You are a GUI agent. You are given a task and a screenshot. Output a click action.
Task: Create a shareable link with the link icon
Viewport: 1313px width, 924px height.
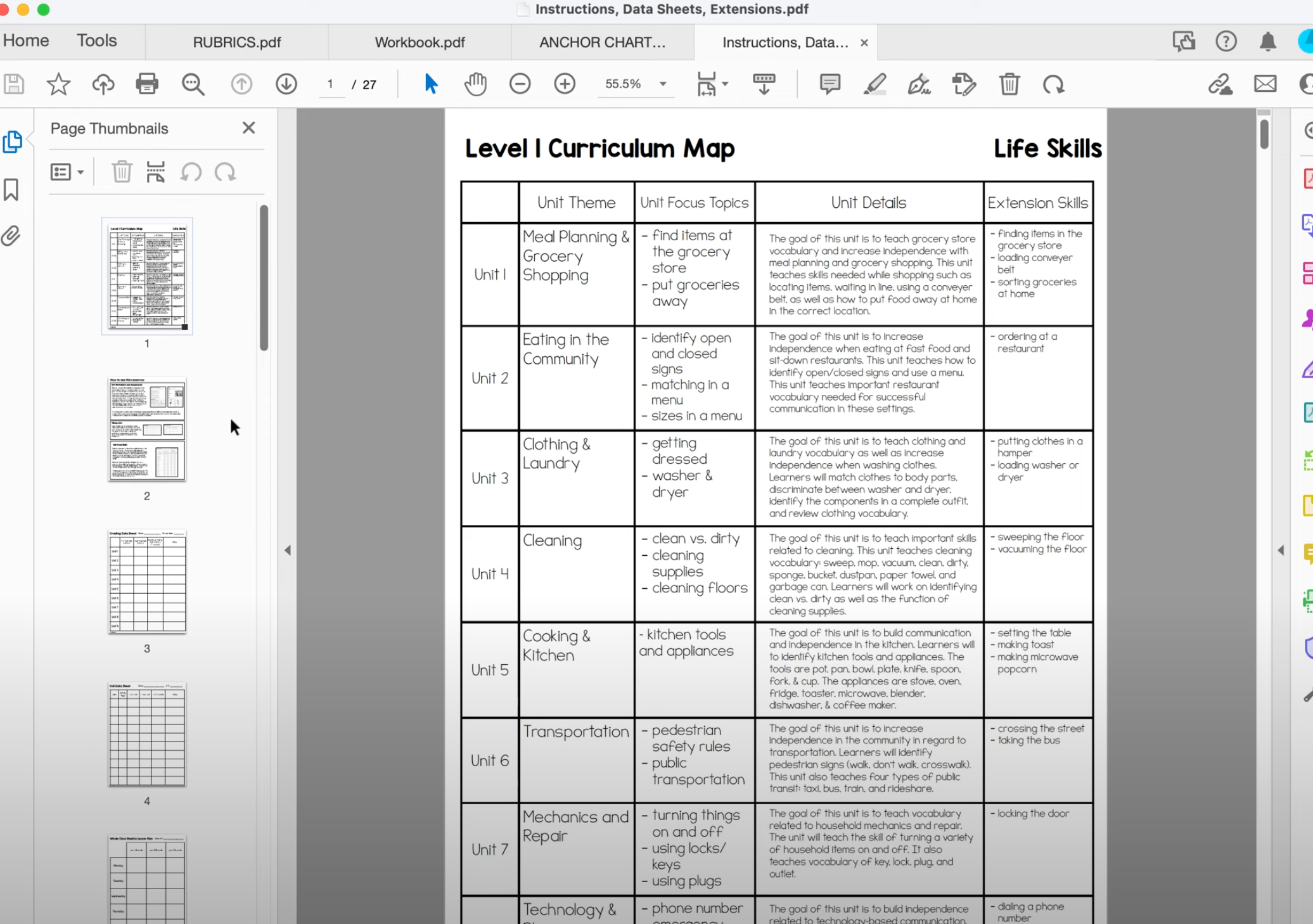click(x=1221, y=84)
